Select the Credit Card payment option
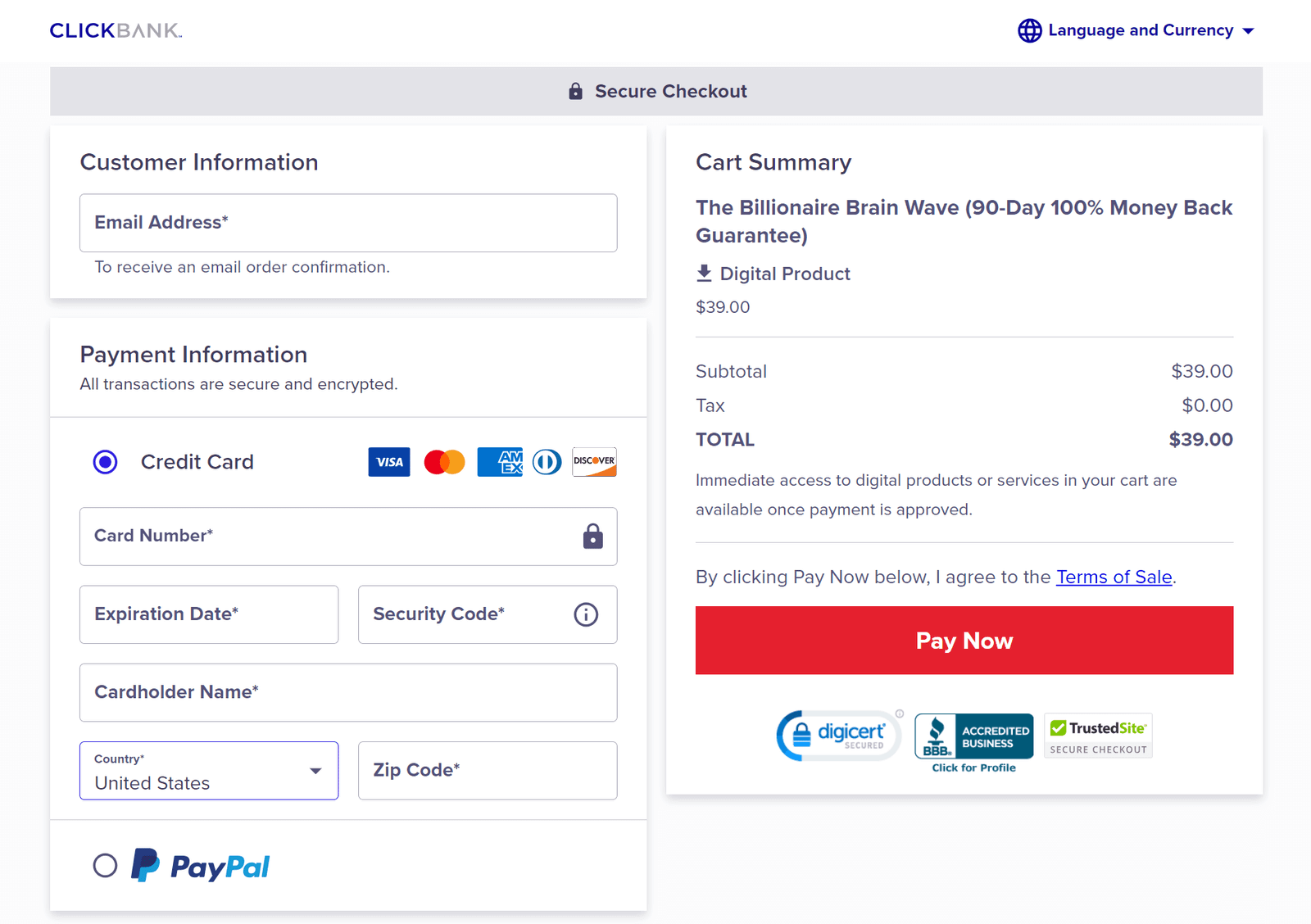This screenshot has width=1311, height=924. coord(105,461)
